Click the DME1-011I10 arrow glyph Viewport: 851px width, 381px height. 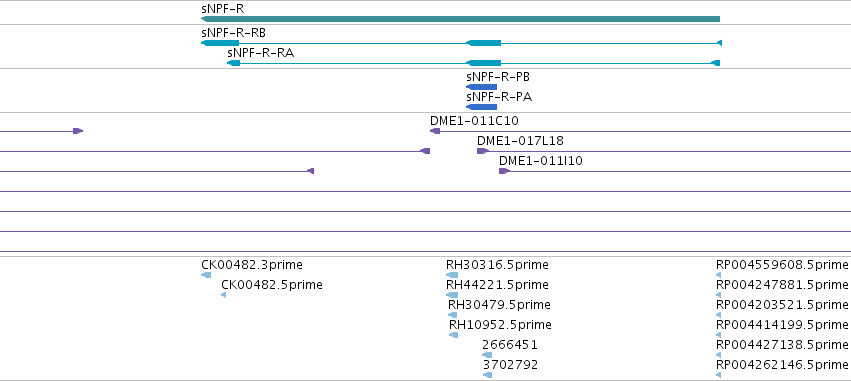pos(505,171)
